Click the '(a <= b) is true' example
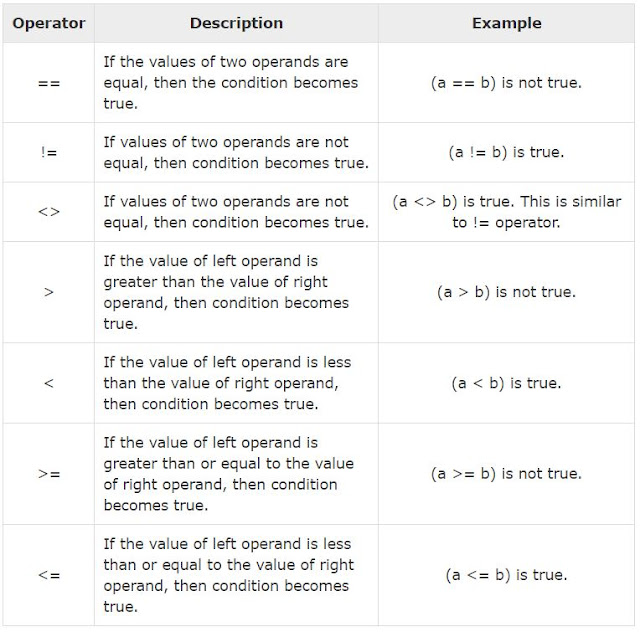This screenshot has height=632, width=640. (506, 575)
